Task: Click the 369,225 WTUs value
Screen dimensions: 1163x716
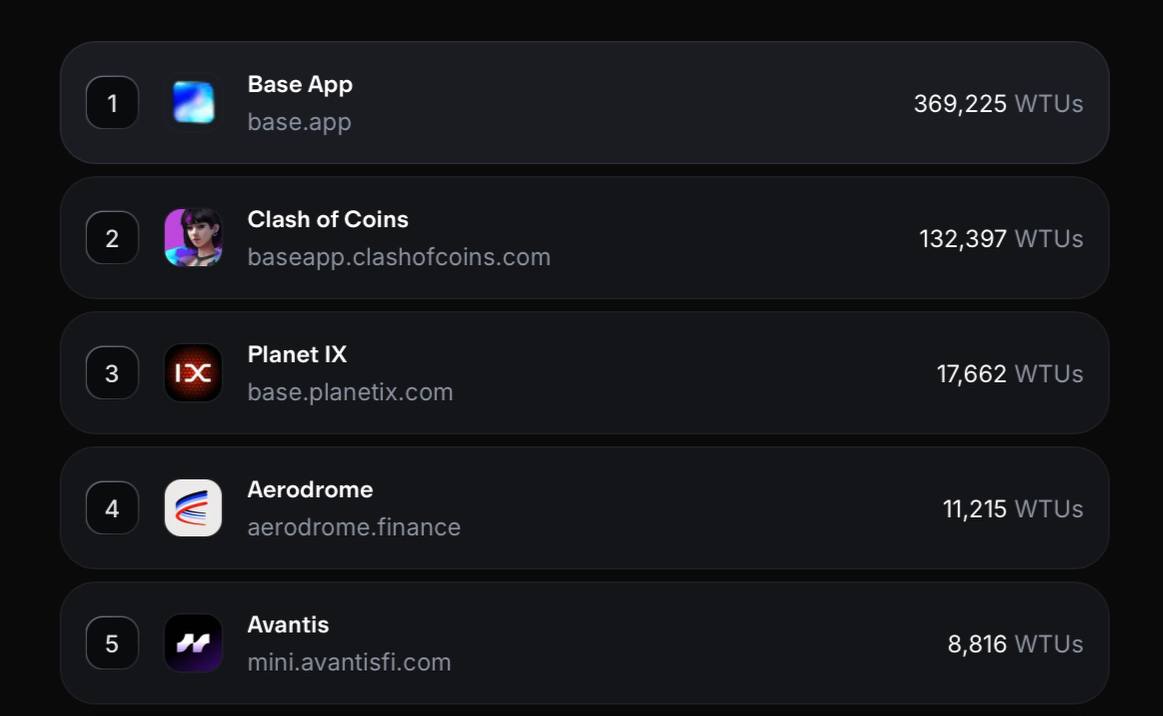Action: [998, 104]
